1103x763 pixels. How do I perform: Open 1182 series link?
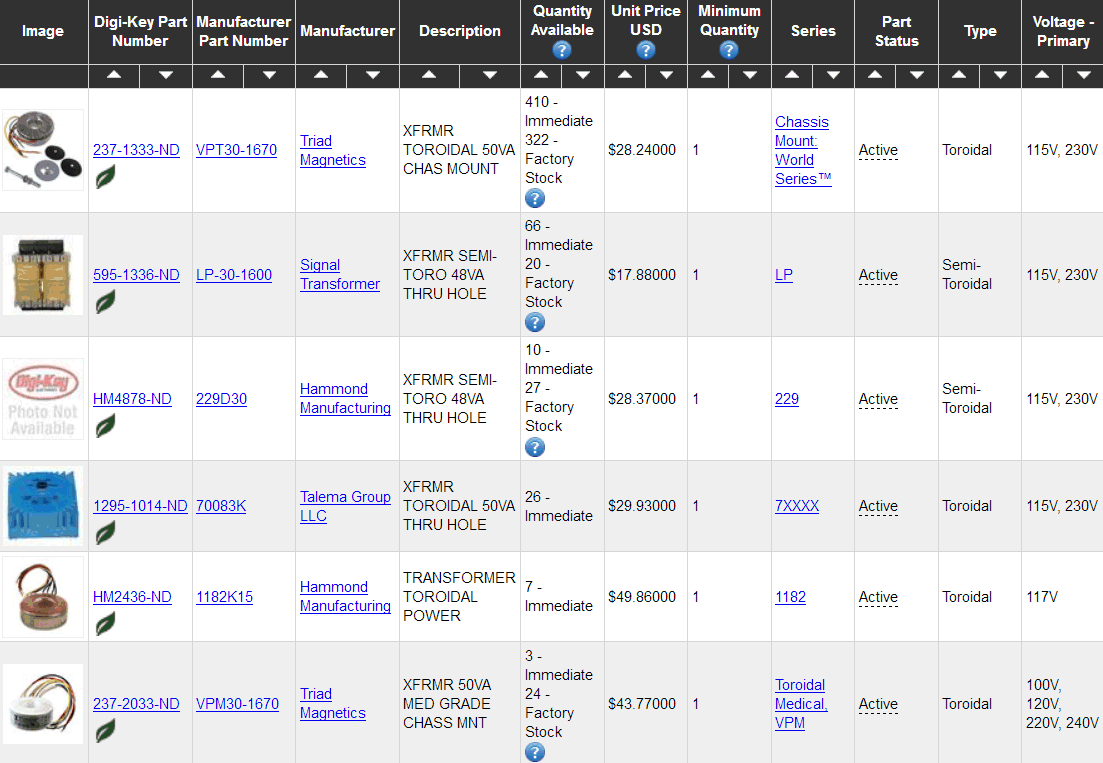[x=790, y=597]
